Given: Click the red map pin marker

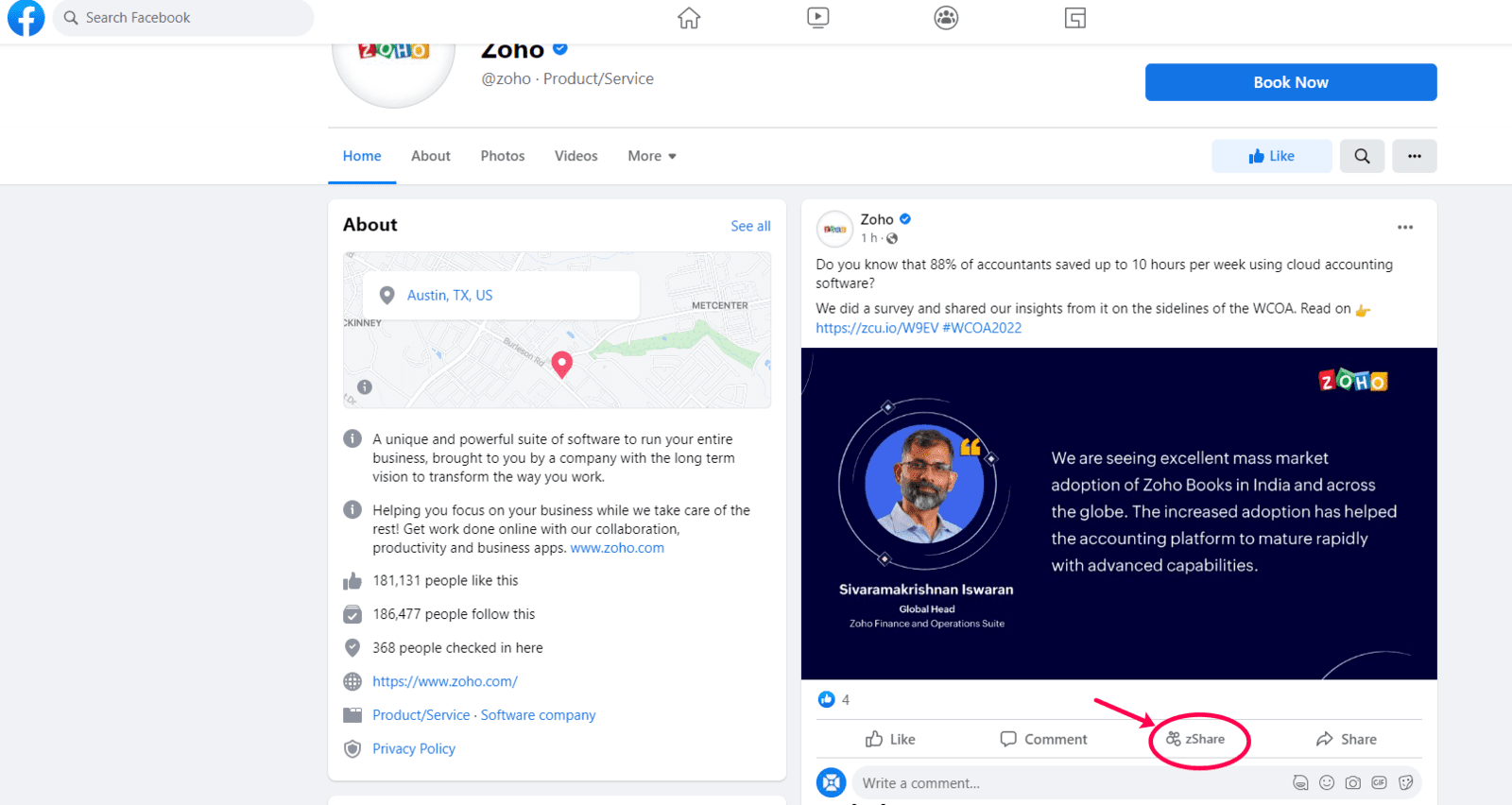Looking at the screenshot, I should point(562,365).
